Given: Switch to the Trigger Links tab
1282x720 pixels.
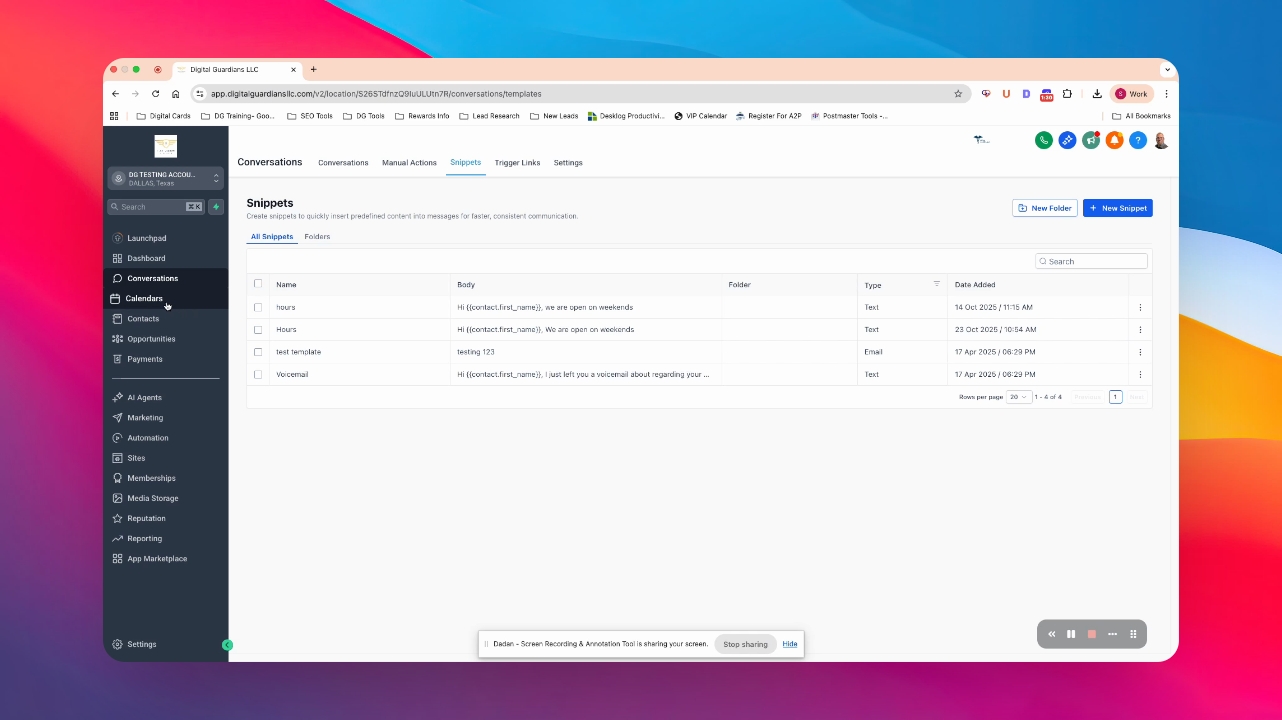Looking at the screenshot, I should [x=517, y=162].
